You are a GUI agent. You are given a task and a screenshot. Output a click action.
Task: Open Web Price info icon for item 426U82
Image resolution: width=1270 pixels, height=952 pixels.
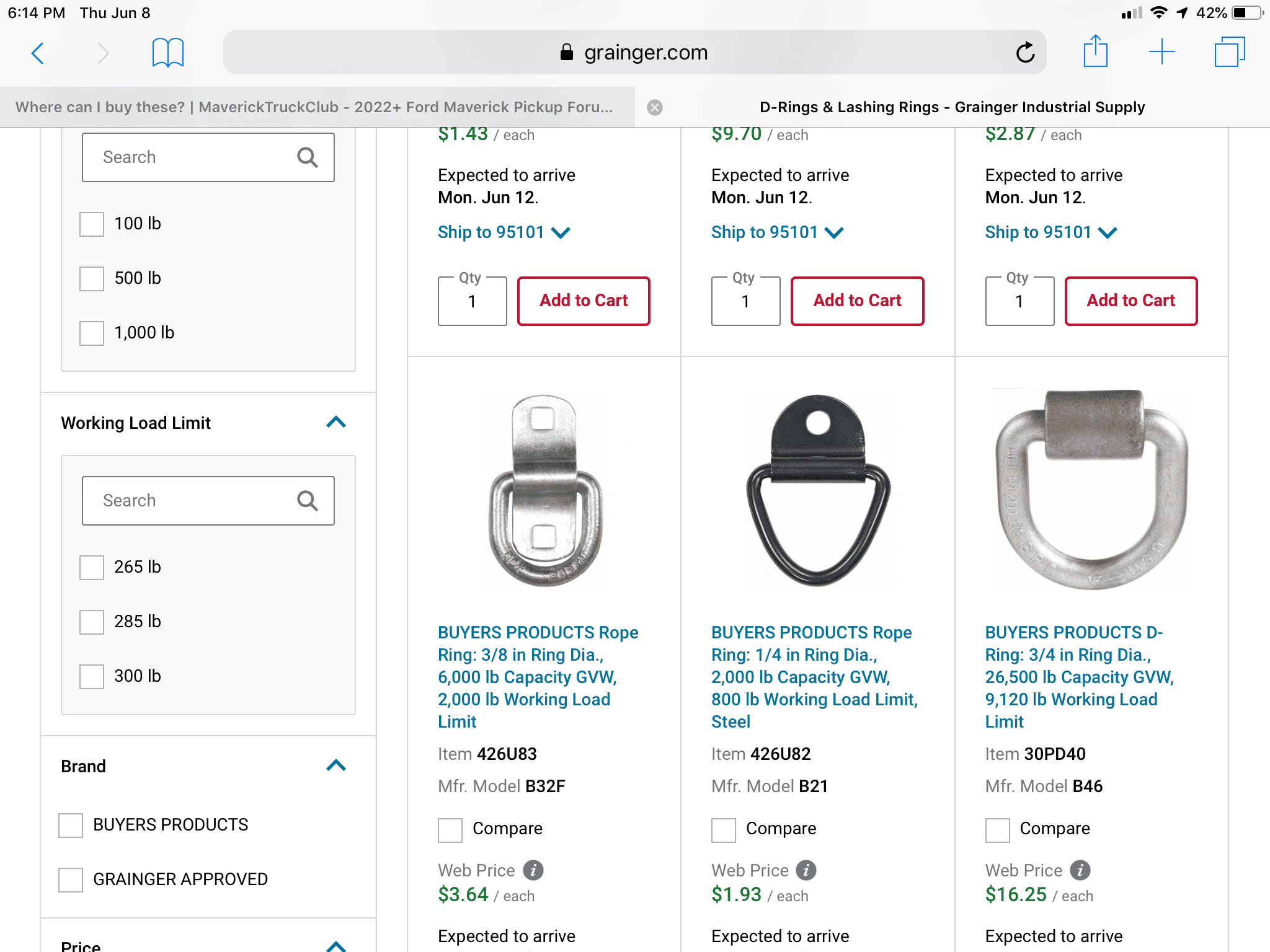click(806, 870)
